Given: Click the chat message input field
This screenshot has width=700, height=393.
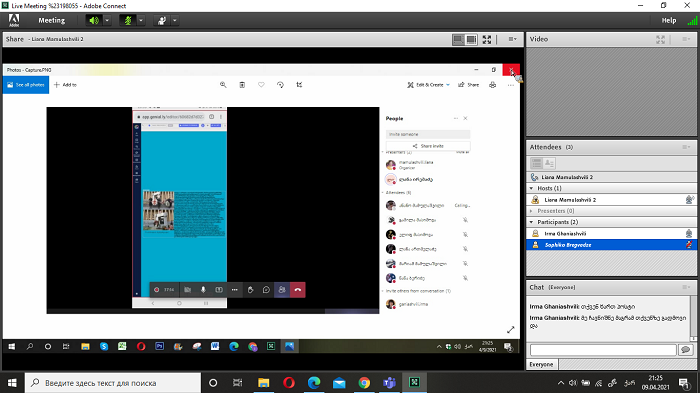Looking at the screenshot, I should (x=603, y=350).
